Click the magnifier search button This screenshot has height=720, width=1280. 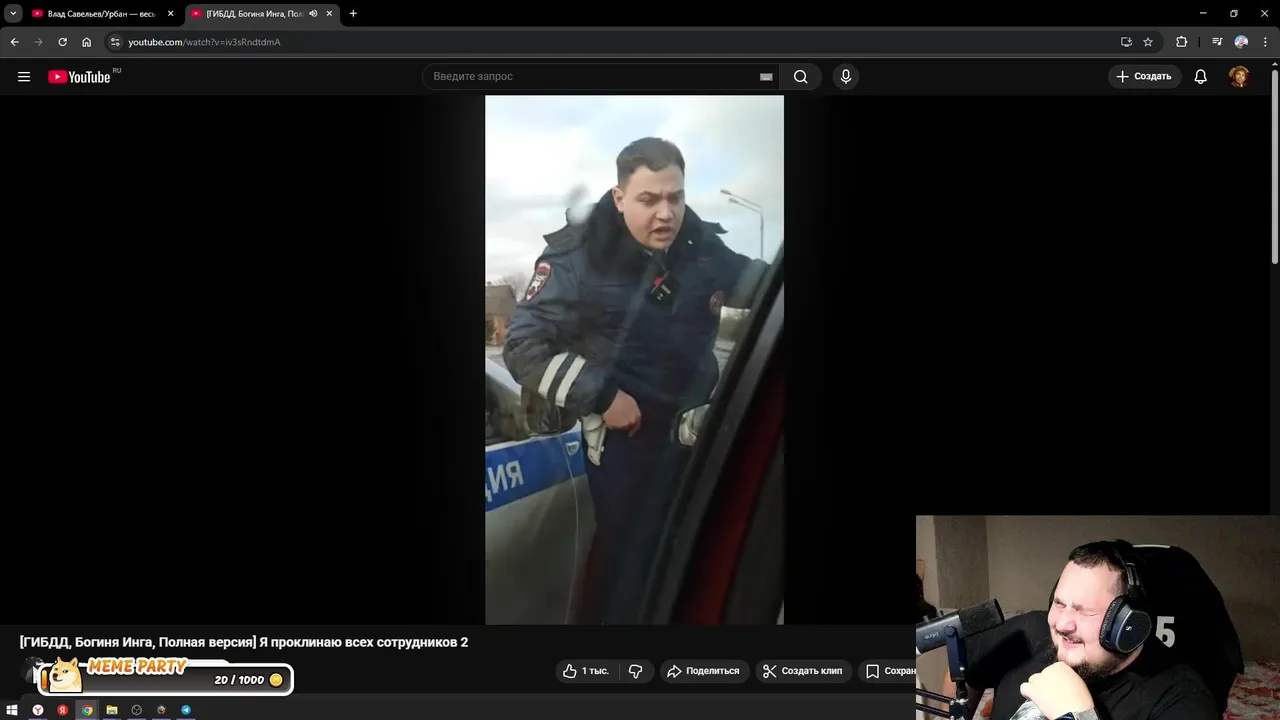pos(801,77)
